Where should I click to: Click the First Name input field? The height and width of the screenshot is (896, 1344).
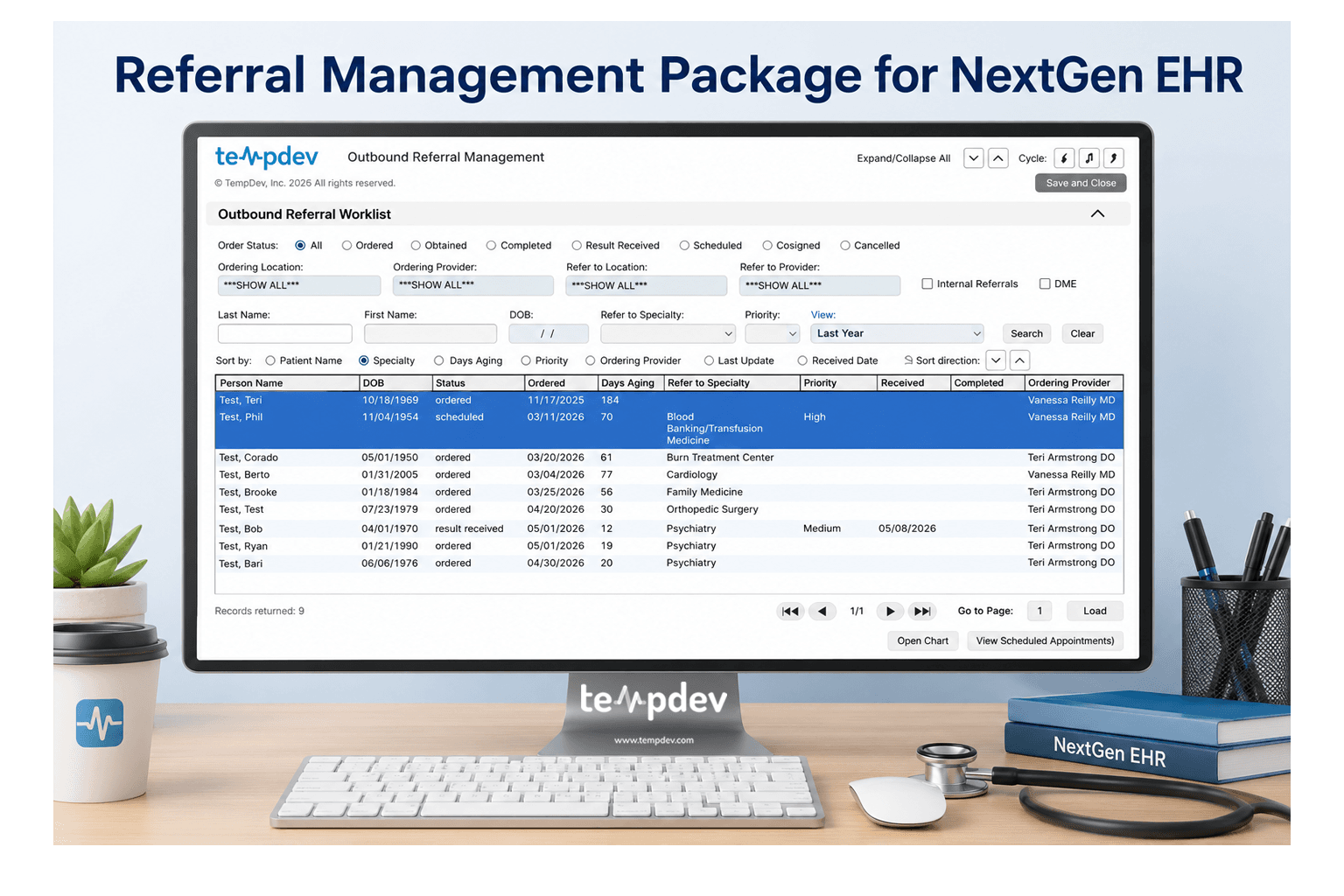tap(430, 333)
